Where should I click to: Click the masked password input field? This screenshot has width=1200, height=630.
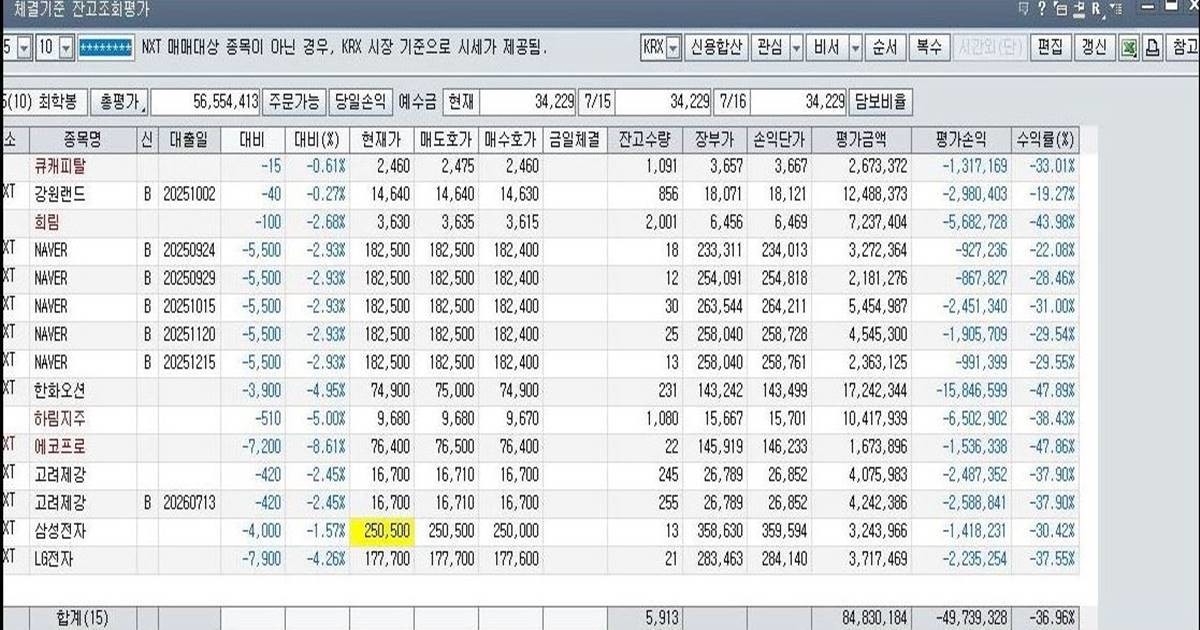click(104, 47)
